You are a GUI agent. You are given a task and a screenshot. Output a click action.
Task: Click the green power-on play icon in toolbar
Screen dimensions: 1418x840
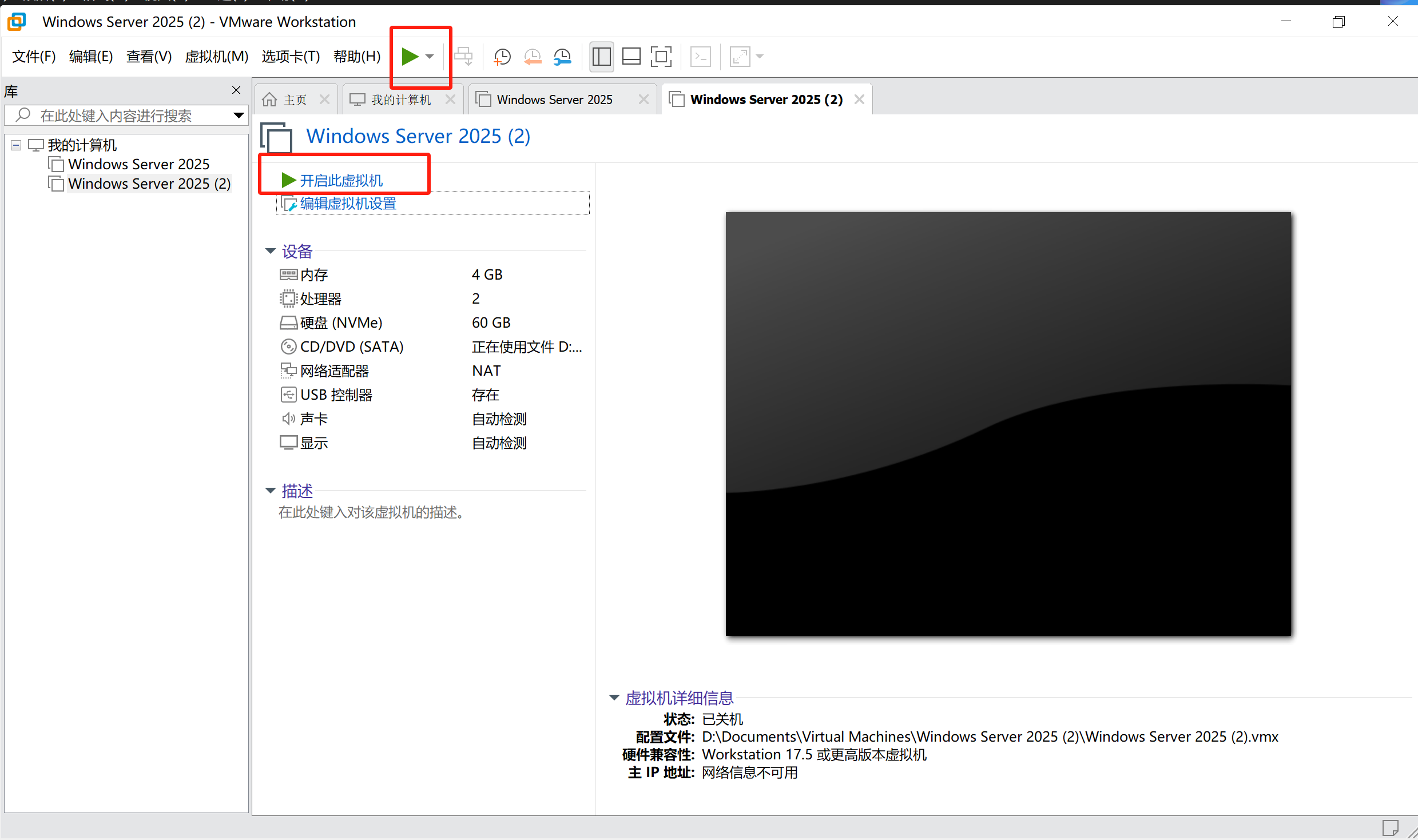[410, 57]
